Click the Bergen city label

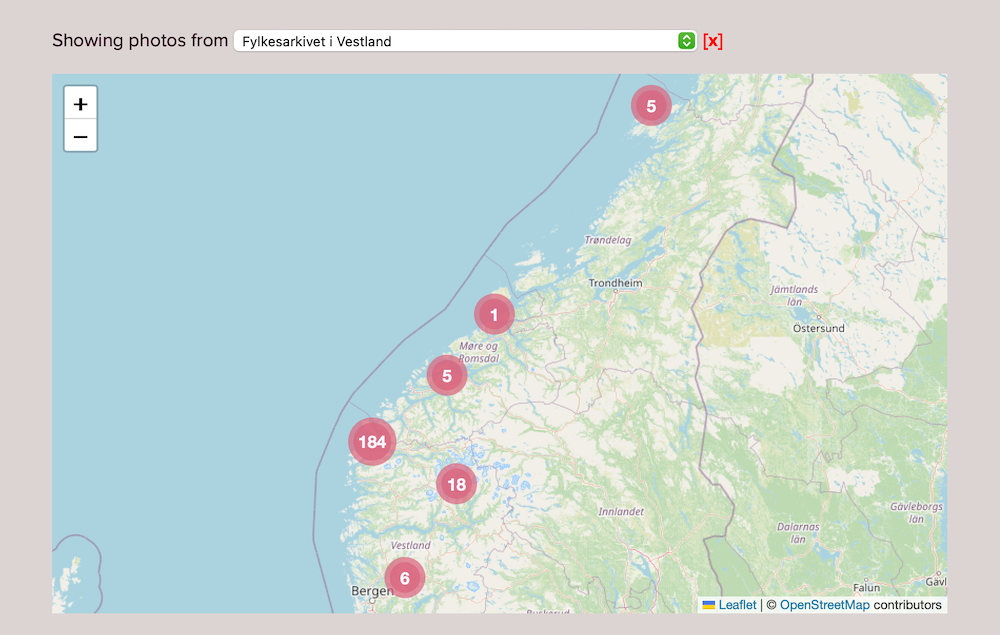click(370, 591)
